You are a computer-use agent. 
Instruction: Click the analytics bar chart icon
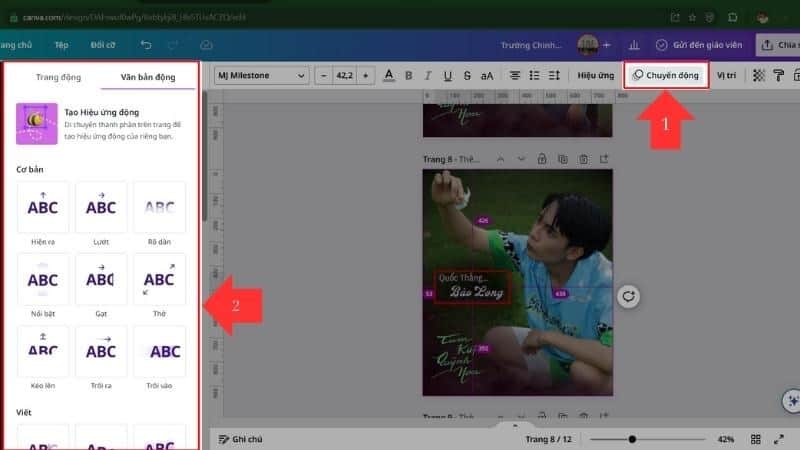pos(633,45)
